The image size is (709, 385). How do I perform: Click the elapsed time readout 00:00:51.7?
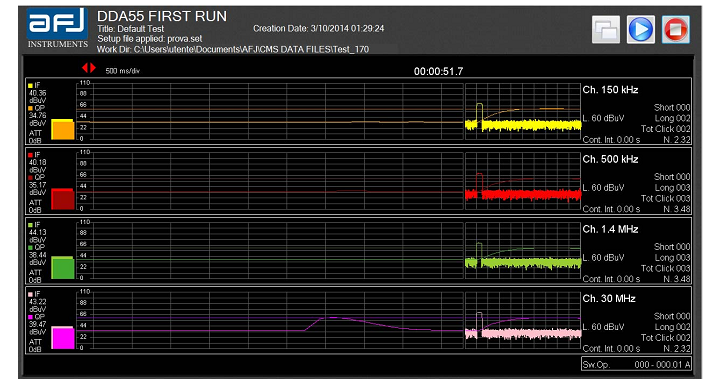[x=438, y=71]
